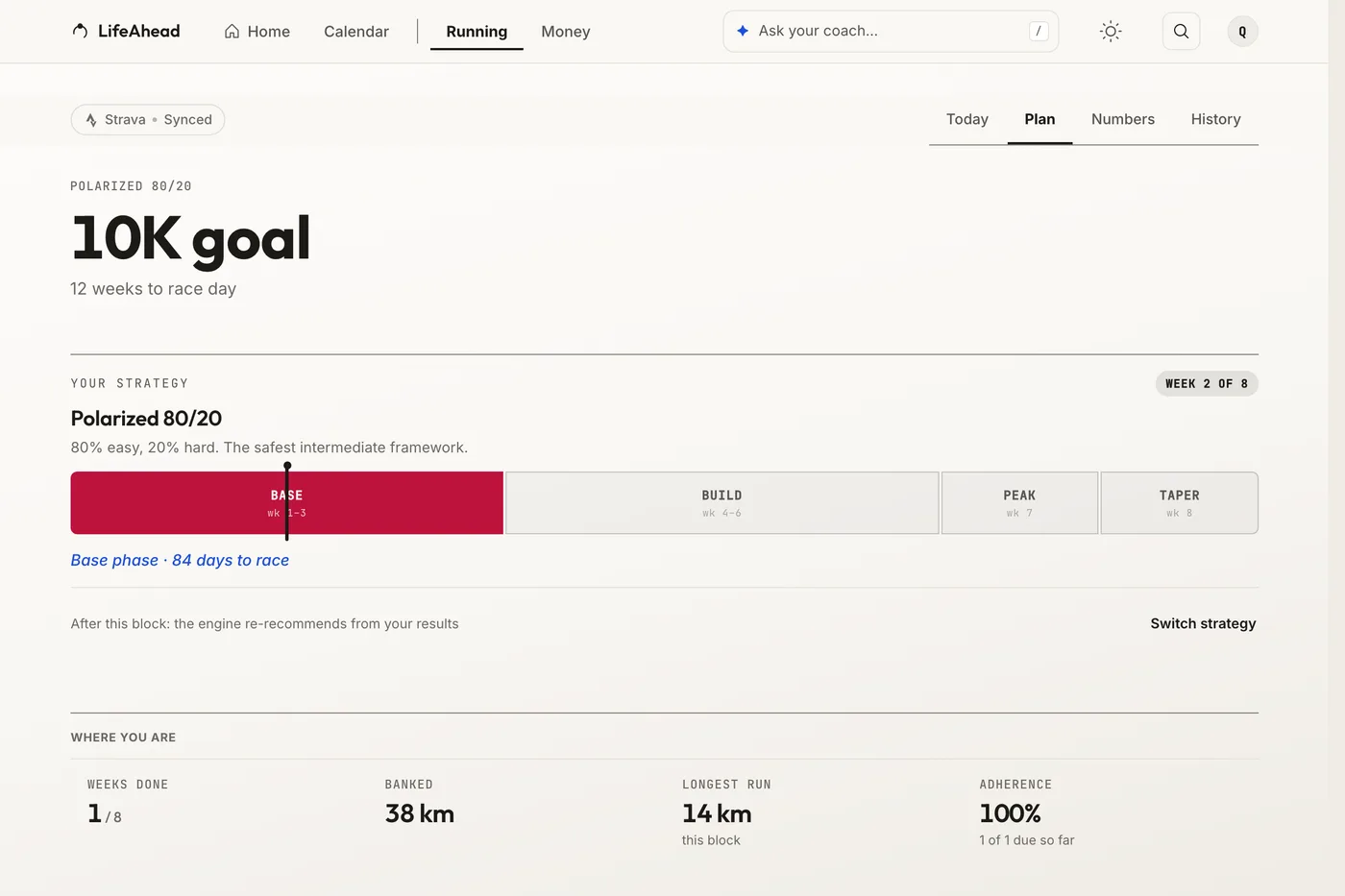Select the PEAK wk 7 phase block
Screen dimensions: 1345x896
coord(1019,502)
